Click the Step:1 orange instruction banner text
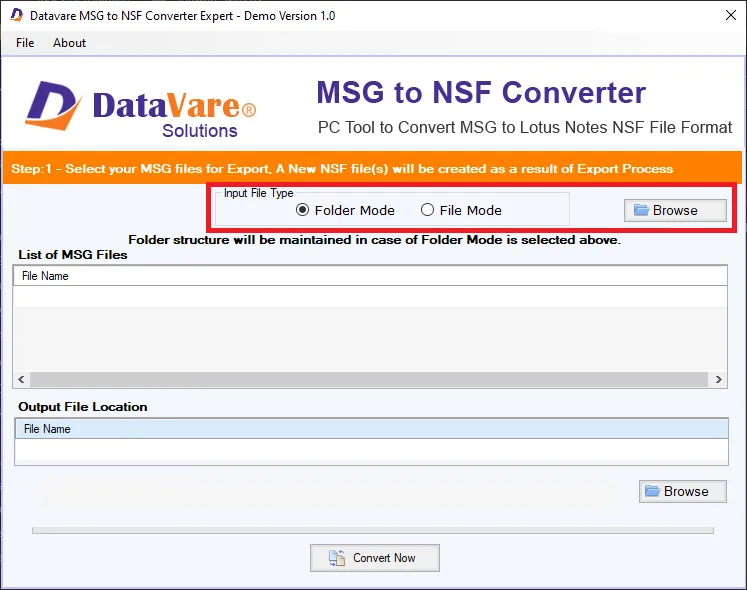 pos(342,169)
